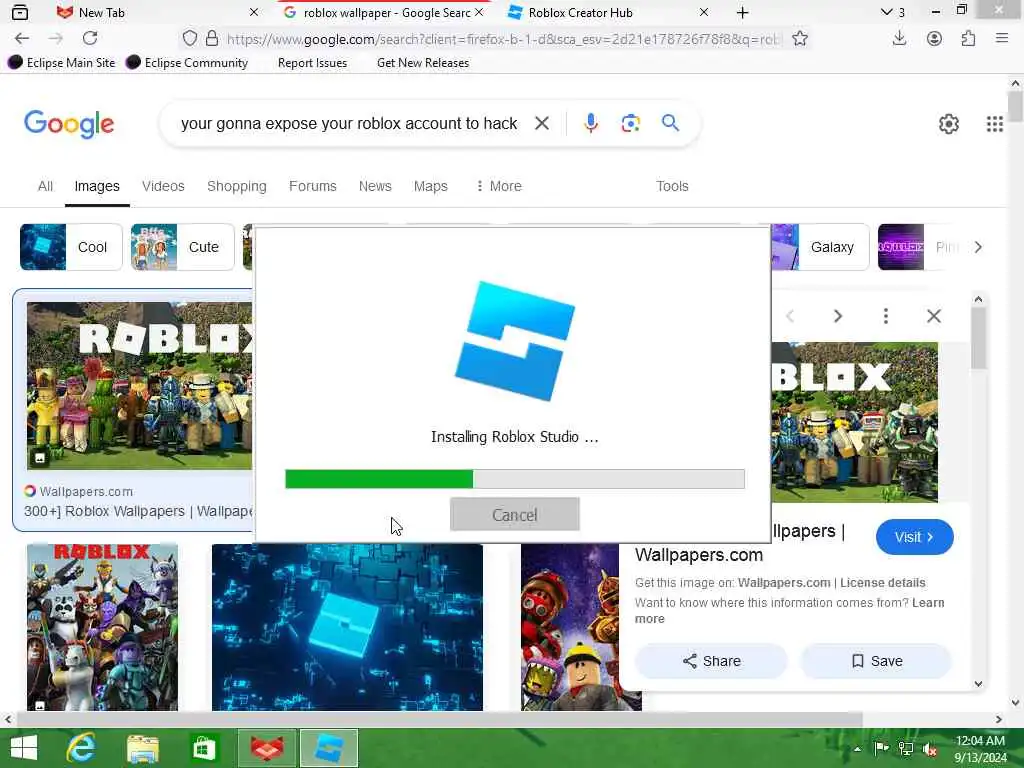Click the shield tracking protection icon
This screenshot has height=768, width=1024.
(189, 39)
